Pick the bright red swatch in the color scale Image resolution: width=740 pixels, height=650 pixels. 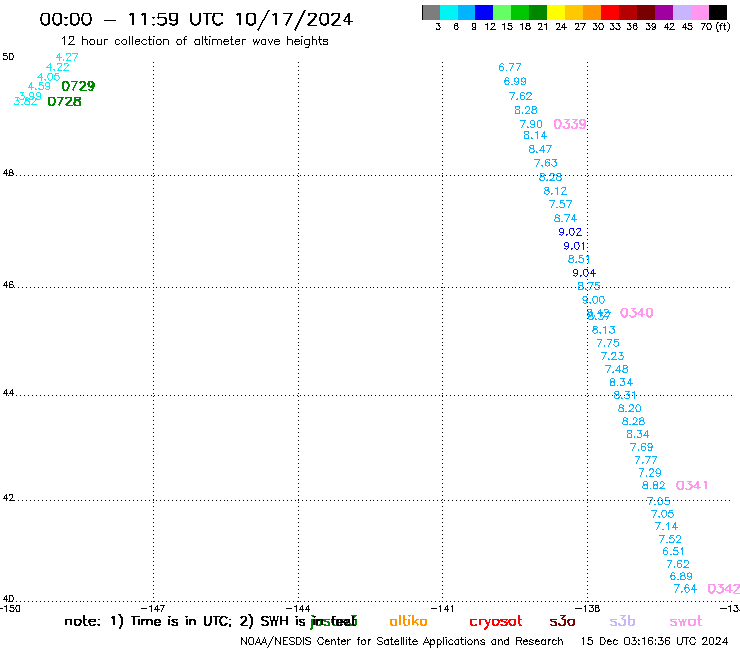pos(609,12)
